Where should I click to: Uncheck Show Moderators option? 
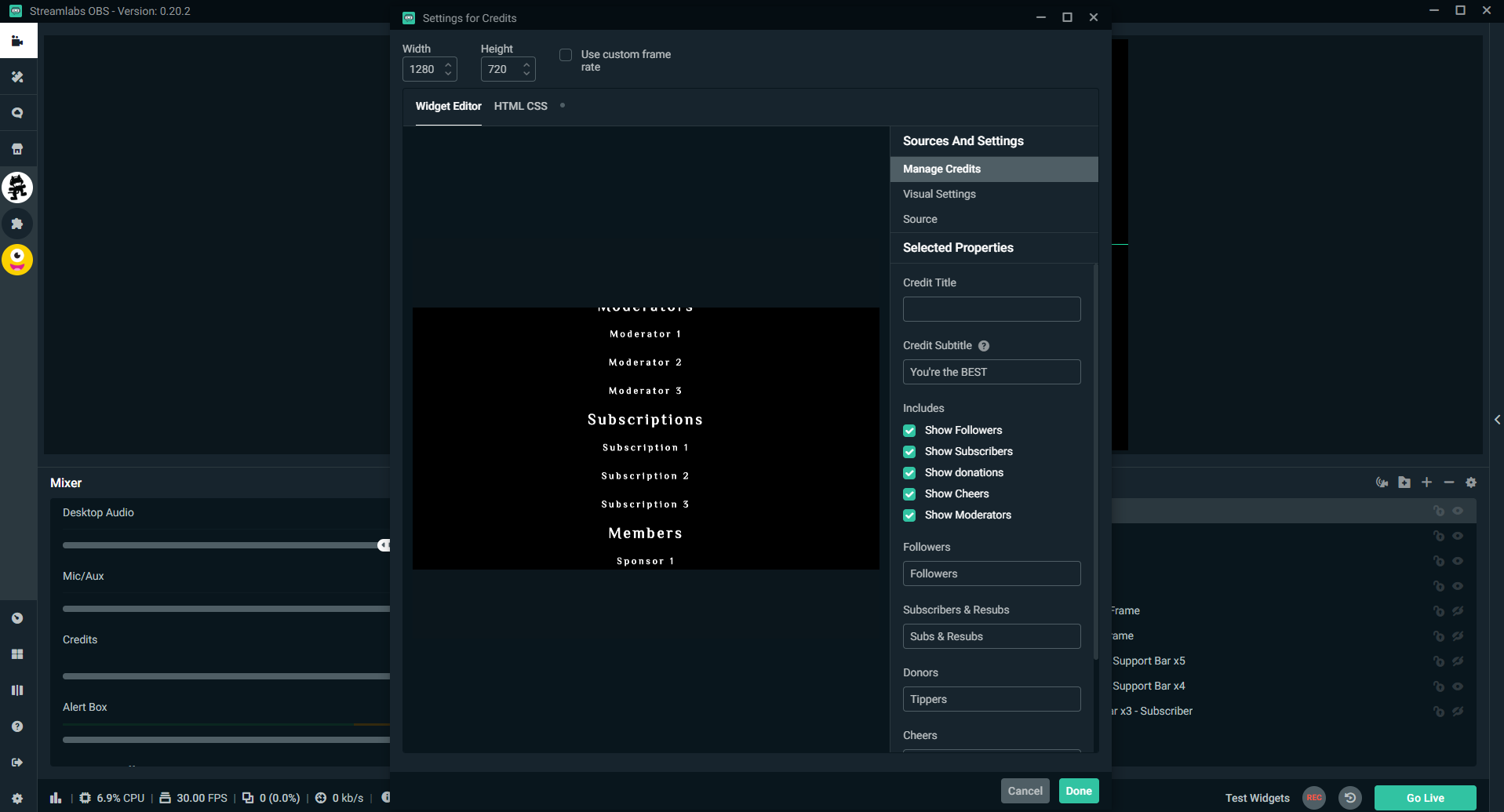(909, 515)
